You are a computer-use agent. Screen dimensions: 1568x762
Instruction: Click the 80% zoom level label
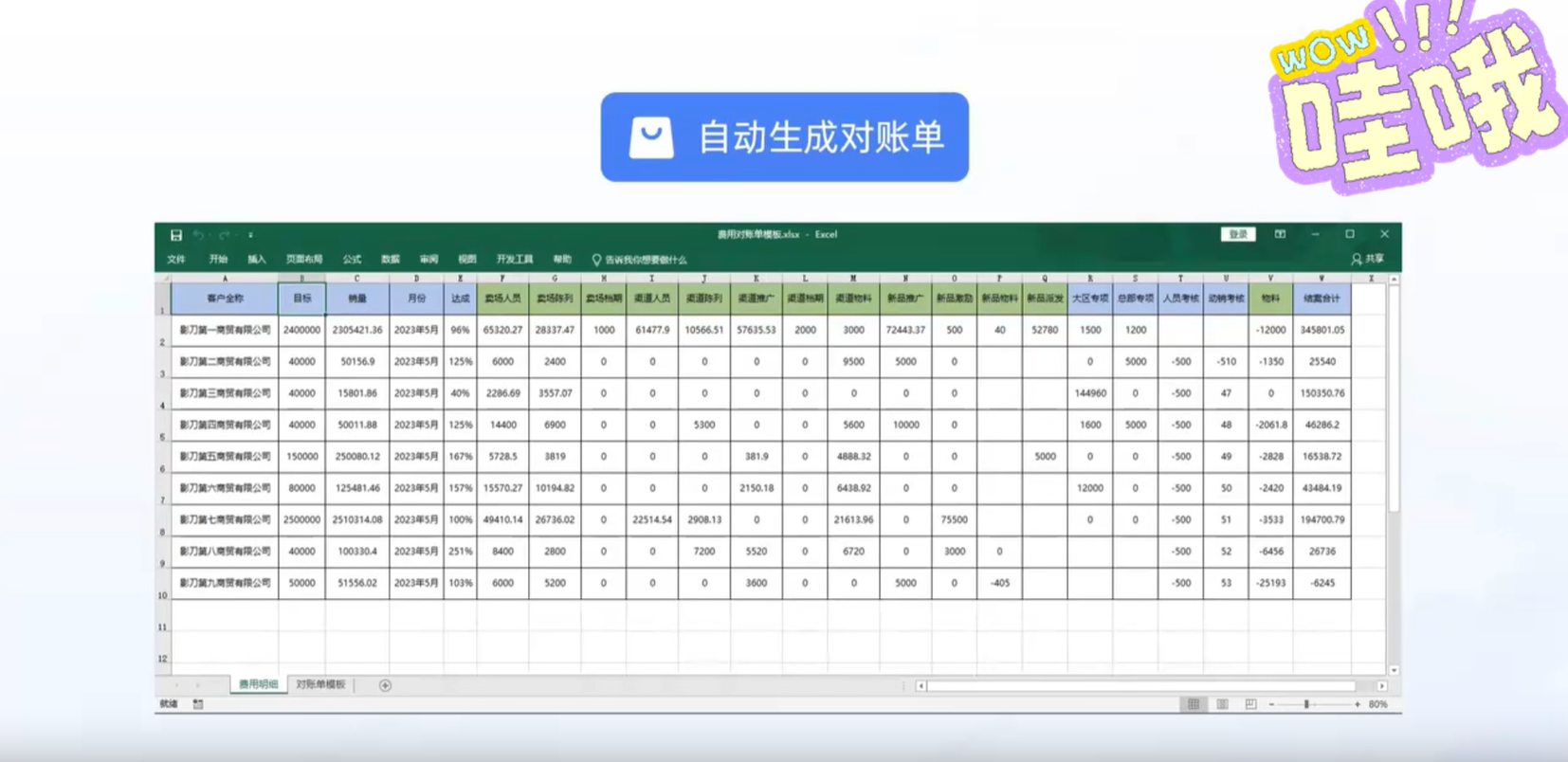(x=1378, y=704)
